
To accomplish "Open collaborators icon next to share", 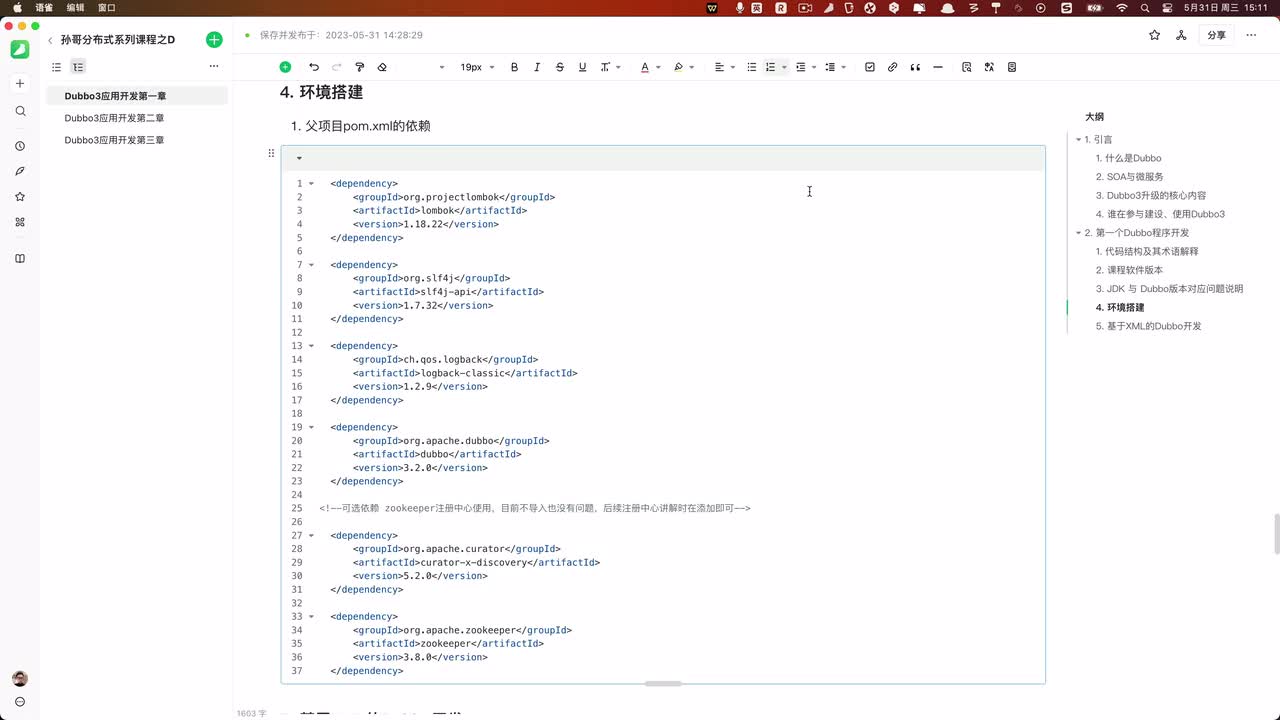I will (1181, 35).
